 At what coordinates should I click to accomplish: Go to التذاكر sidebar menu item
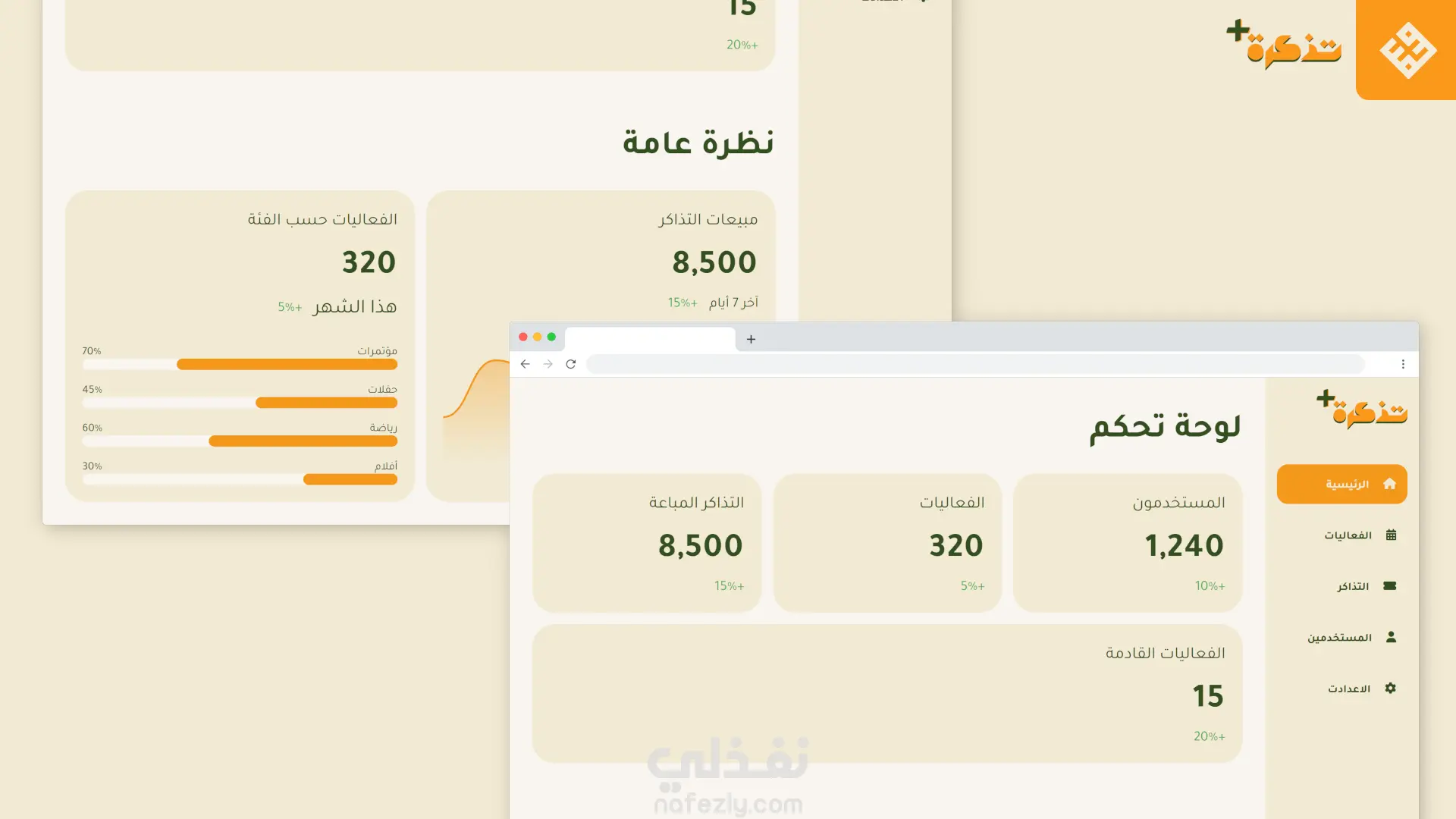tap(1353, 586)
